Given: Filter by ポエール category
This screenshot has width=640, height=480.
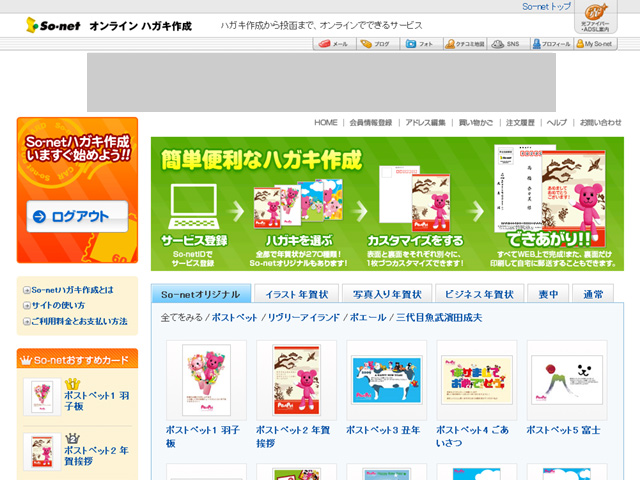Looking at the screenshot, I should click(x=368, y=318).
